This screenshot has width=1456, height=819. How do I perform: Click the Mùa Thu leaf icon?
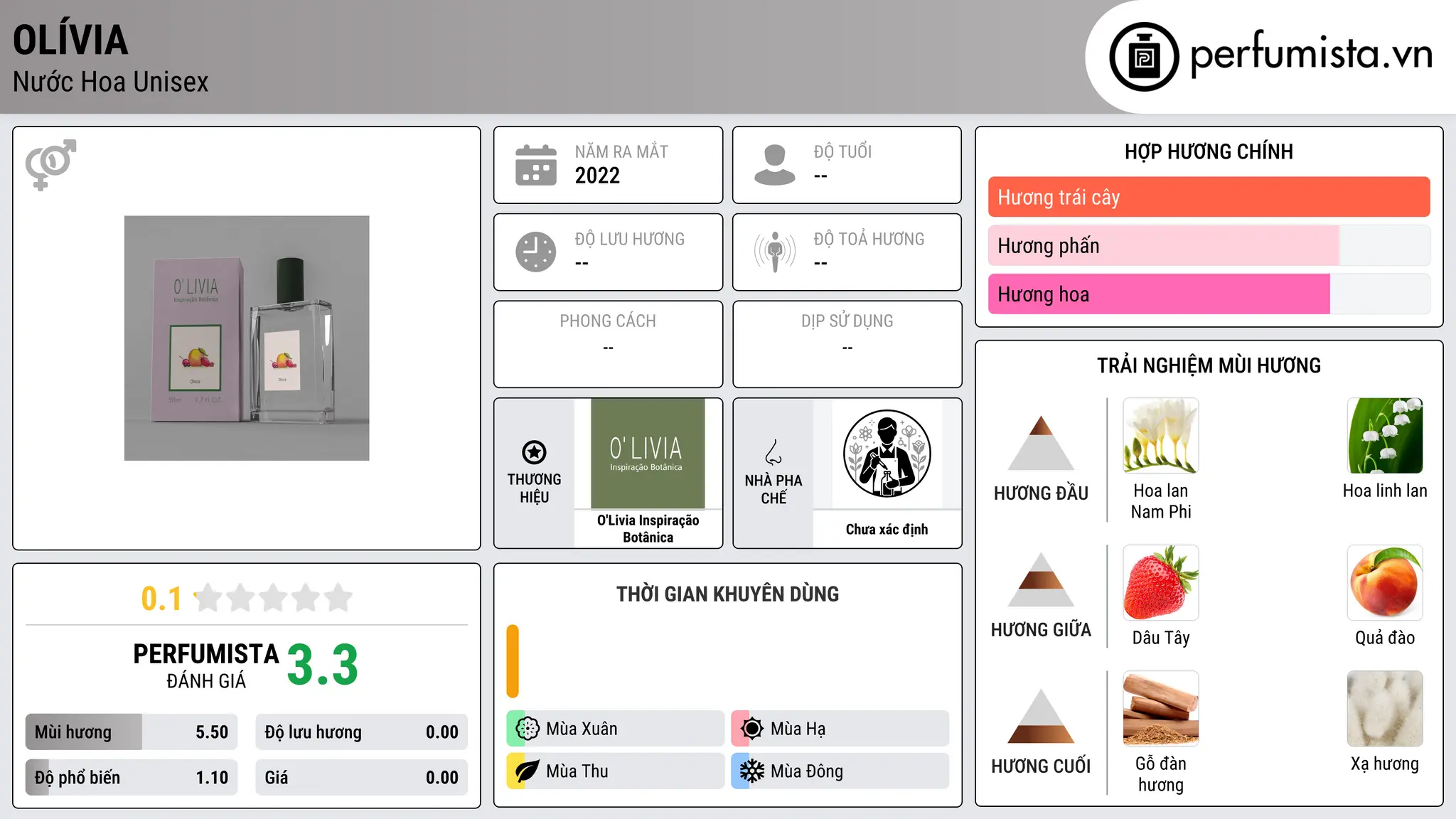tap(527, 771)
